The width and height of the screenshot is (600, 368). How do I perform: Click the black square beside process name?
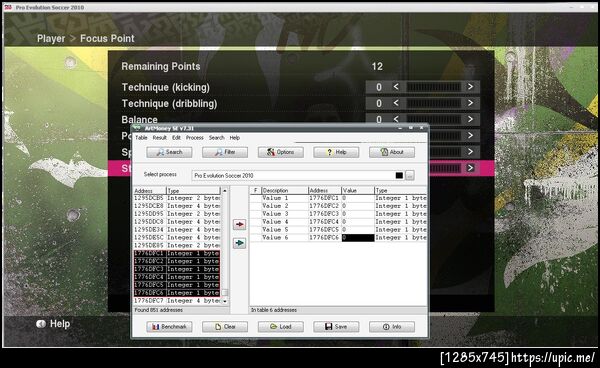point(399,176)
